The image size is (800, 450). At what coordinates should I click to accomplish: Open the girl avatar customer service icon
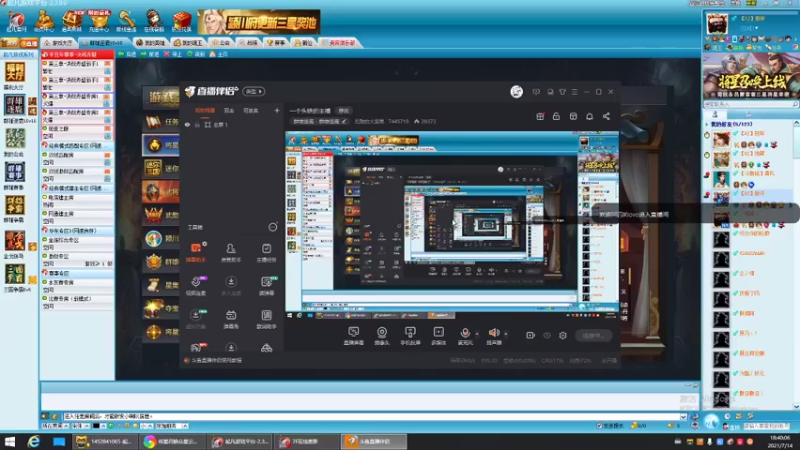pyautogui.click(x=154, y=20)
